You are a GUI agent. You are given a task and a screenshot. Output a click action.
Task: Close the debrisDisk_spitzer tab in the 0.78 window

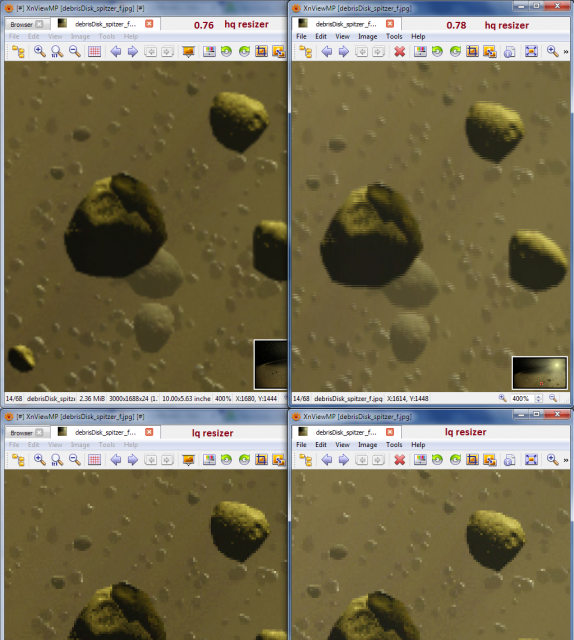click(x=390, y=24)
